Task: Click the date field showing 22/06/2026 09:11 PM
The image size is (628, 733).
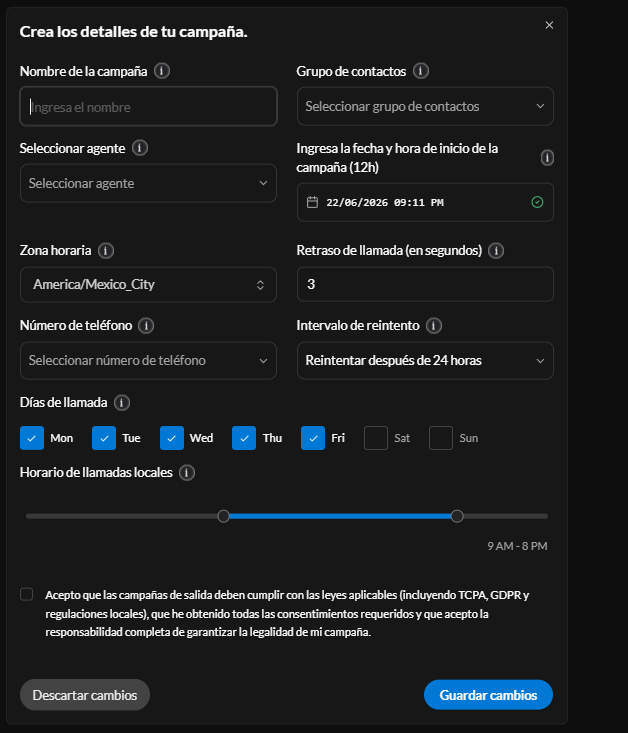Action: [x=425, y=202]
